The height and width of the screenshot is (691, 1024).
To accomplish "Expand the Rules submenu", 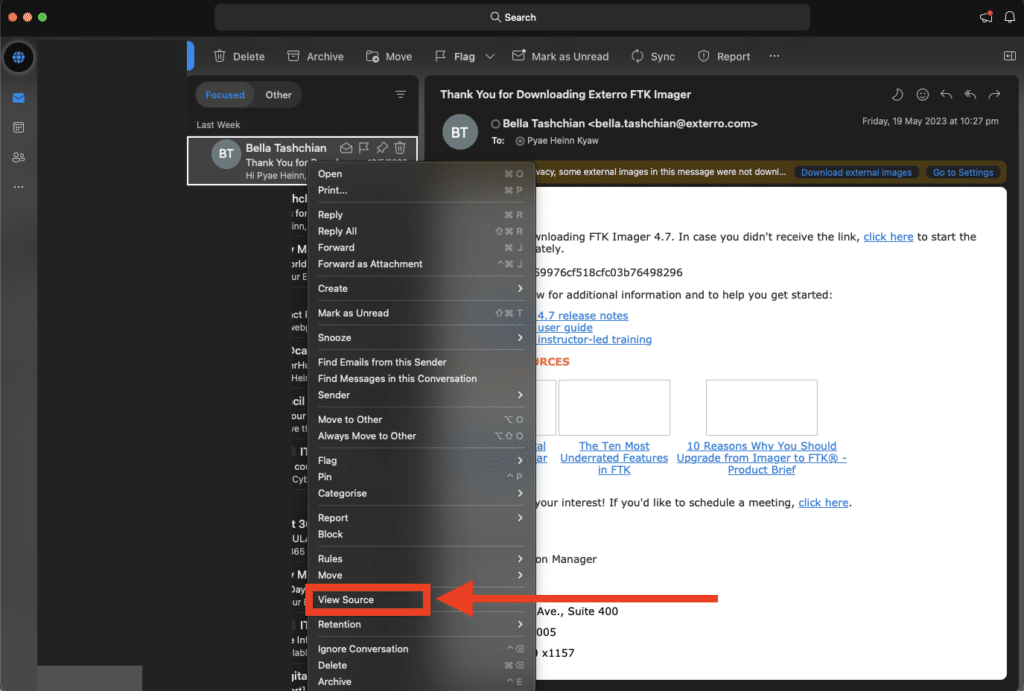I will pyautogui.click(x=421, y=559).
